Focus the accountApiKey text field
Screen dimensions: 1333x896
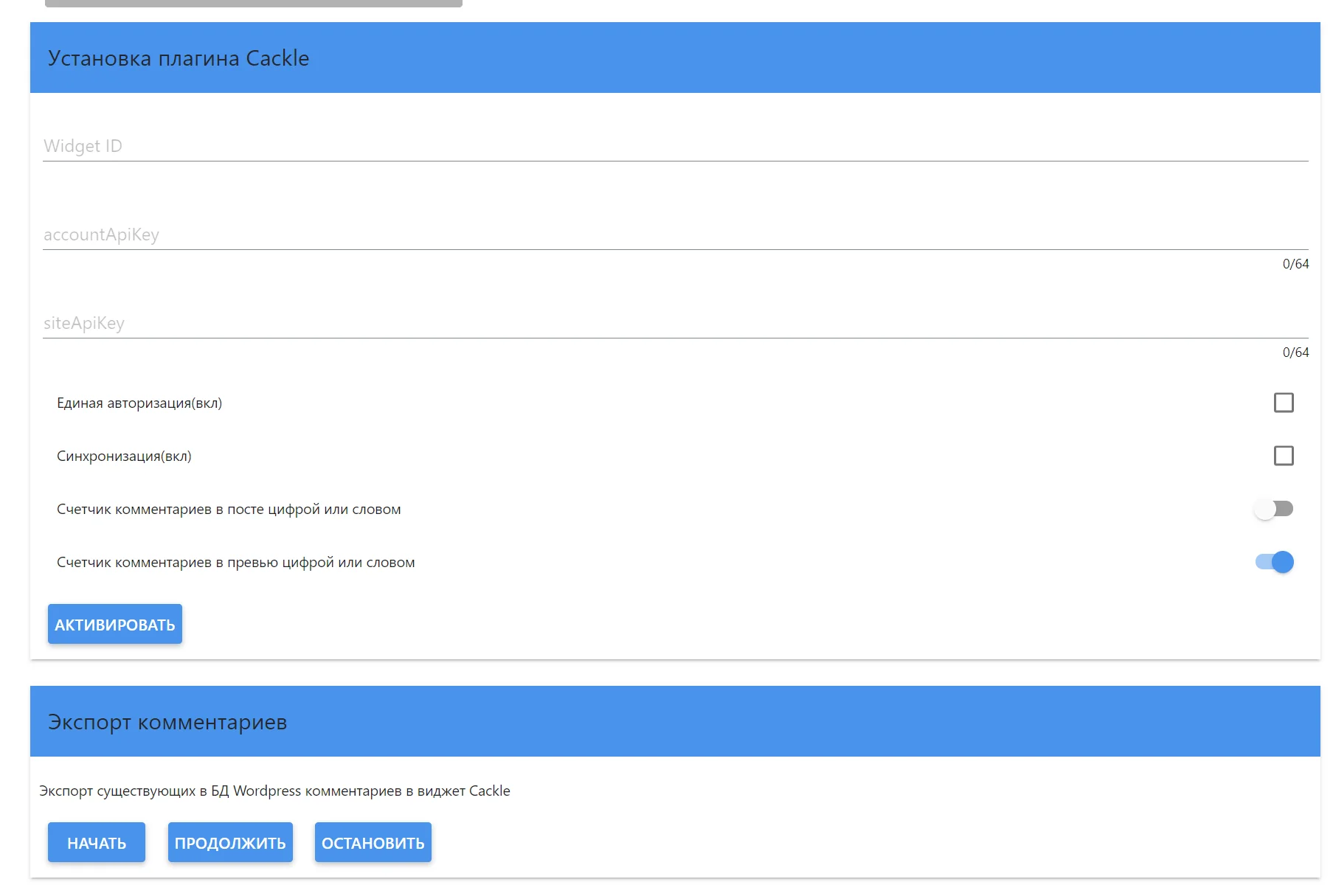[675, 235]
